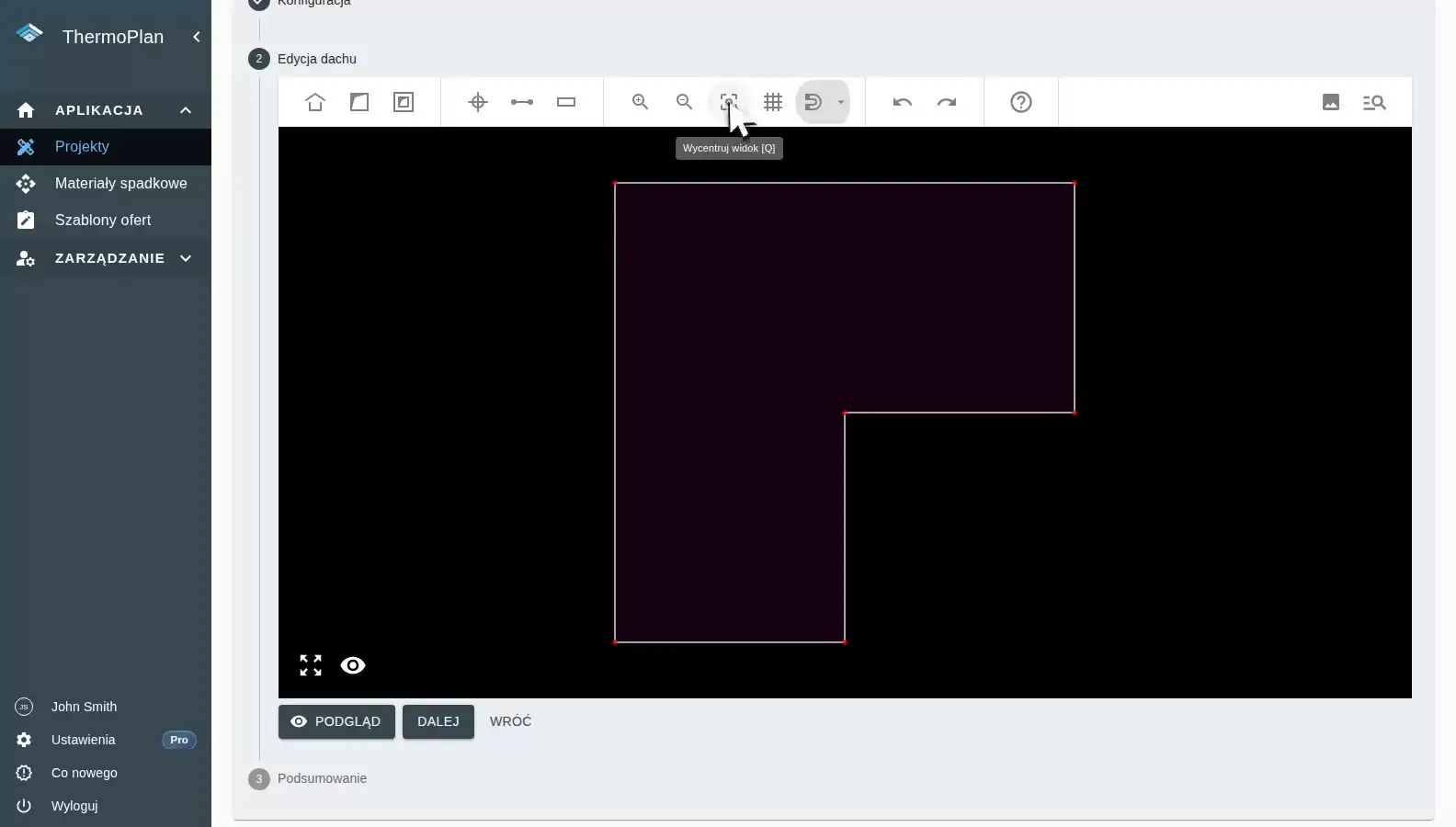Zoom out of the roof canvas
Screen dimensions: 1456x827
click(x=685, y=102)
